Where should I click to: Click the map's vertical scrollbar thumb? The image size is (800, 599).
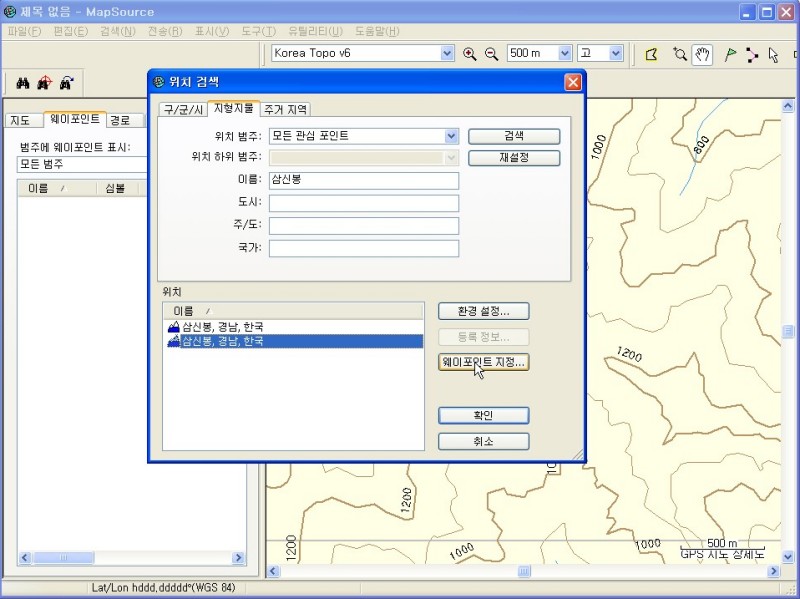point(788,332)
